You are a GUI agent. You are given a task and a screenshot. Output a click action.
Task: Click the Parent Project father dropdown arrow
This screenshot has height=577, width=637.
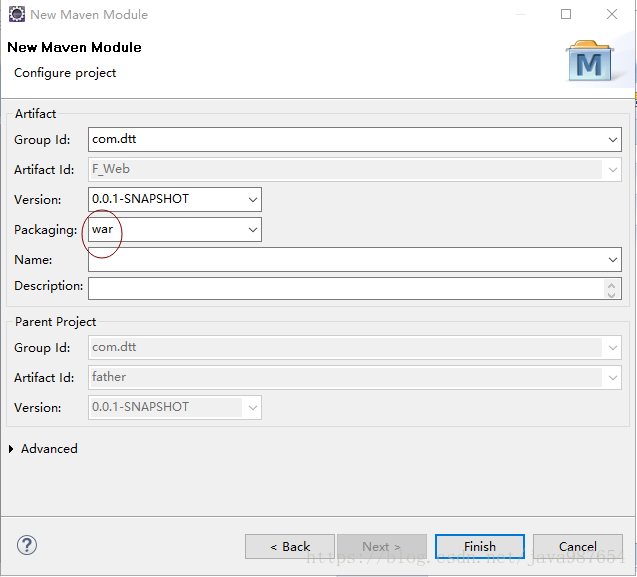[613, 377]
